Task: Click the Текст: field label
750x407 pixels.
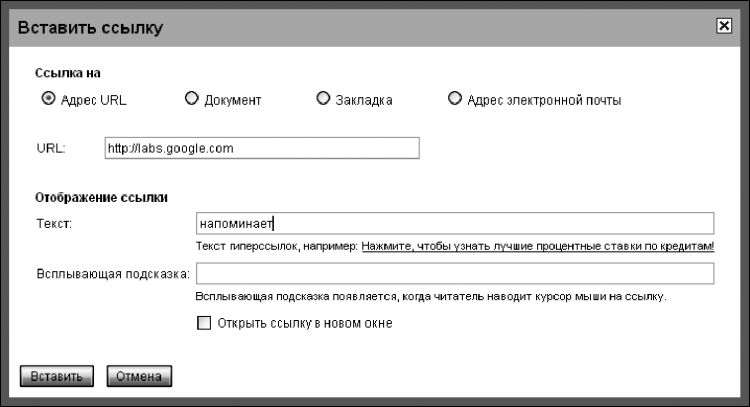Action: 54,223
